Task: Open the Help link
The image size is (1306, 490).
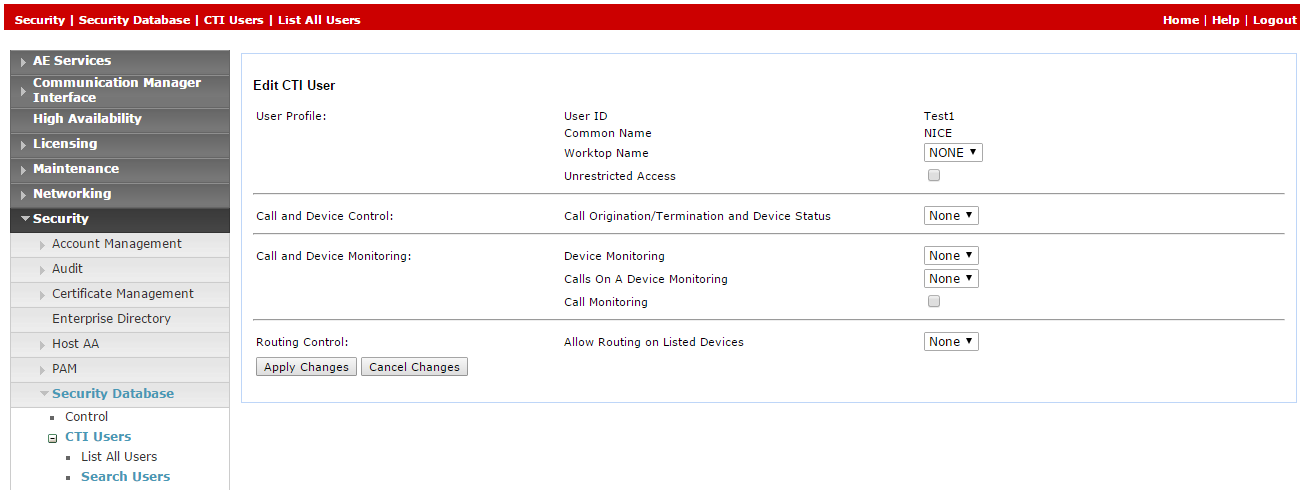Action: (1225, 20)
